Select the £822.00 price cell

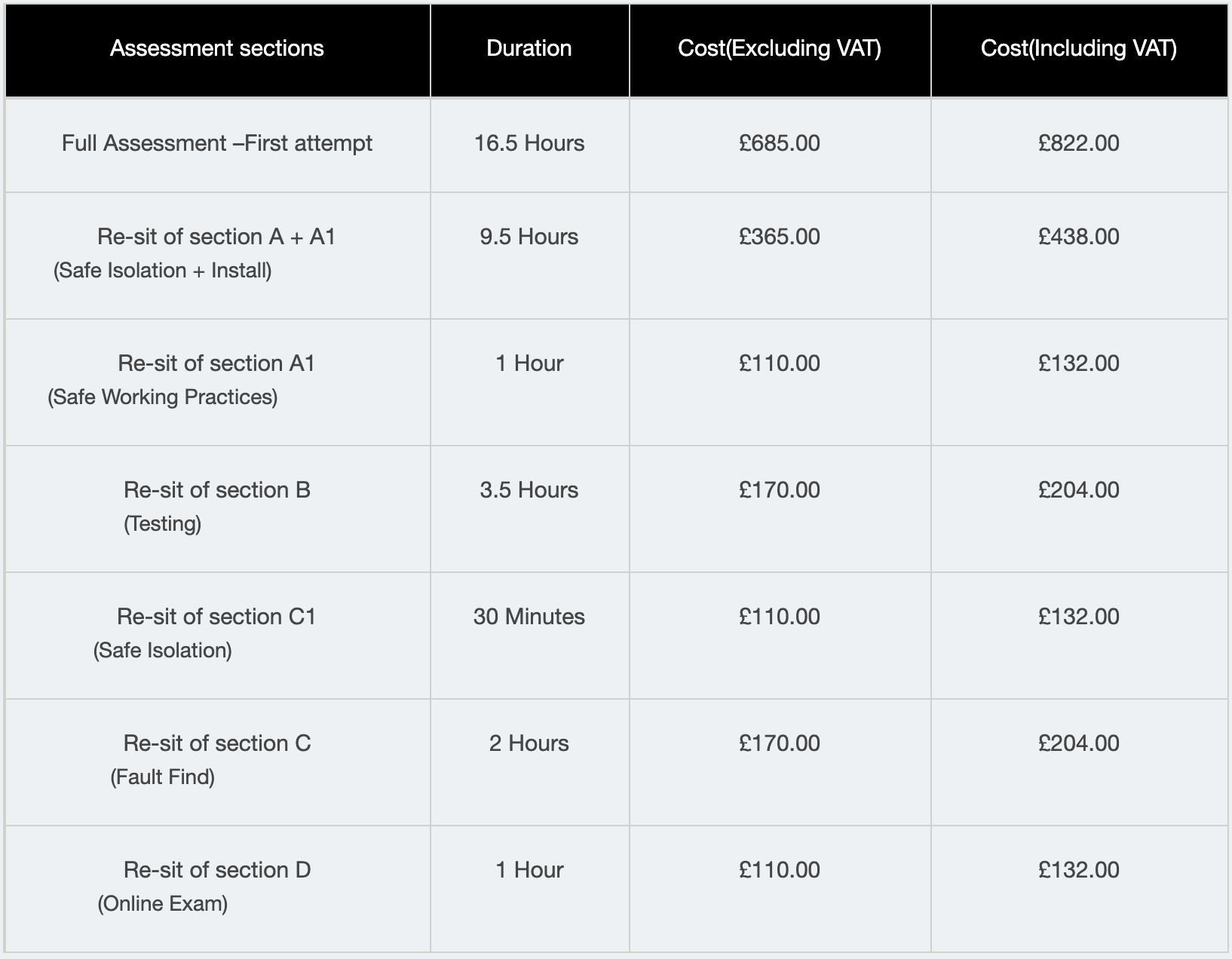(1079, 143)
